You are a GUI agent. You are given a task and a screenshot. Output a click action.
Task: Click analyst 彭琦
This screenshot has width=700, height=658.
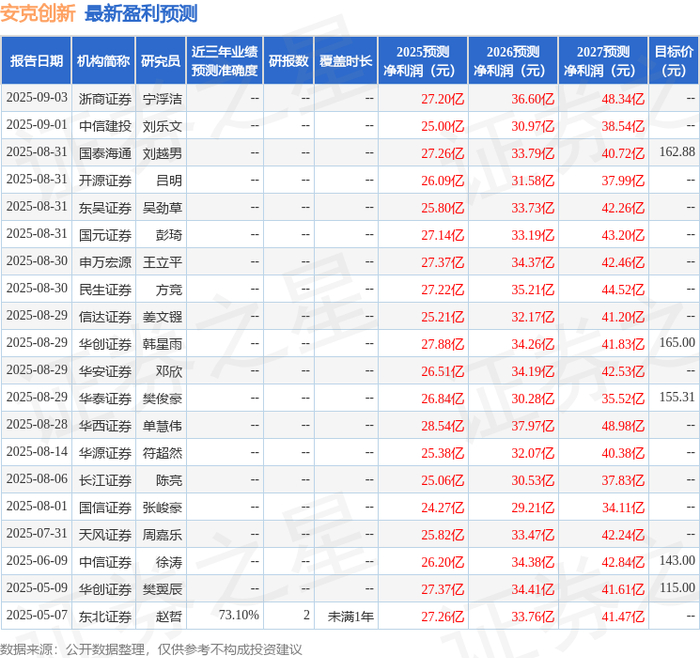169,235
